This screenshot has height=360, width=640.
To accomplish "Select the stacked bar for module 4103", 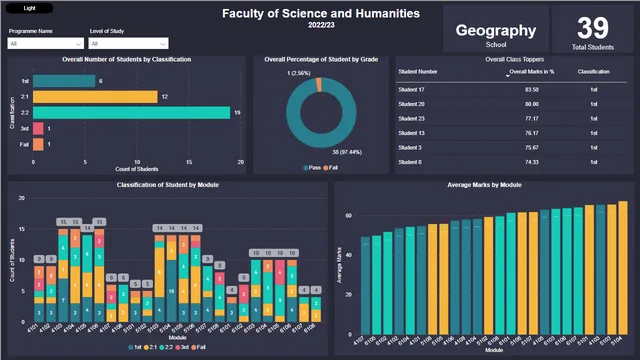I will pos(63,276).
